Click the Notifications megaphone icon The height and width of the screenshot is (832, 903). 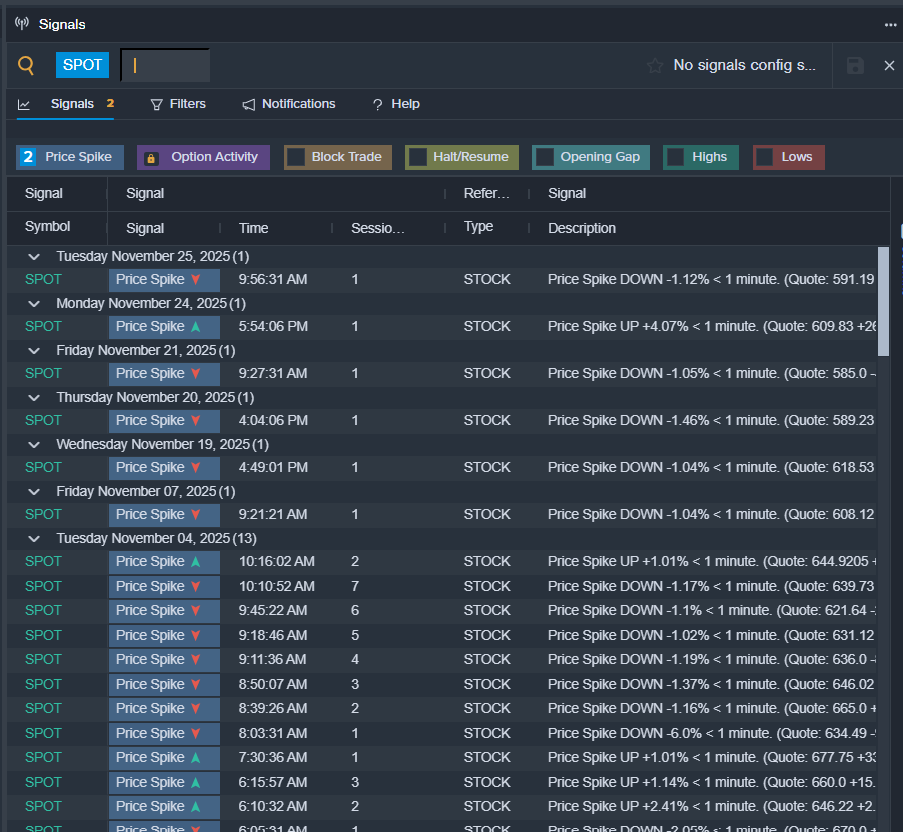[x=249, y=104]
